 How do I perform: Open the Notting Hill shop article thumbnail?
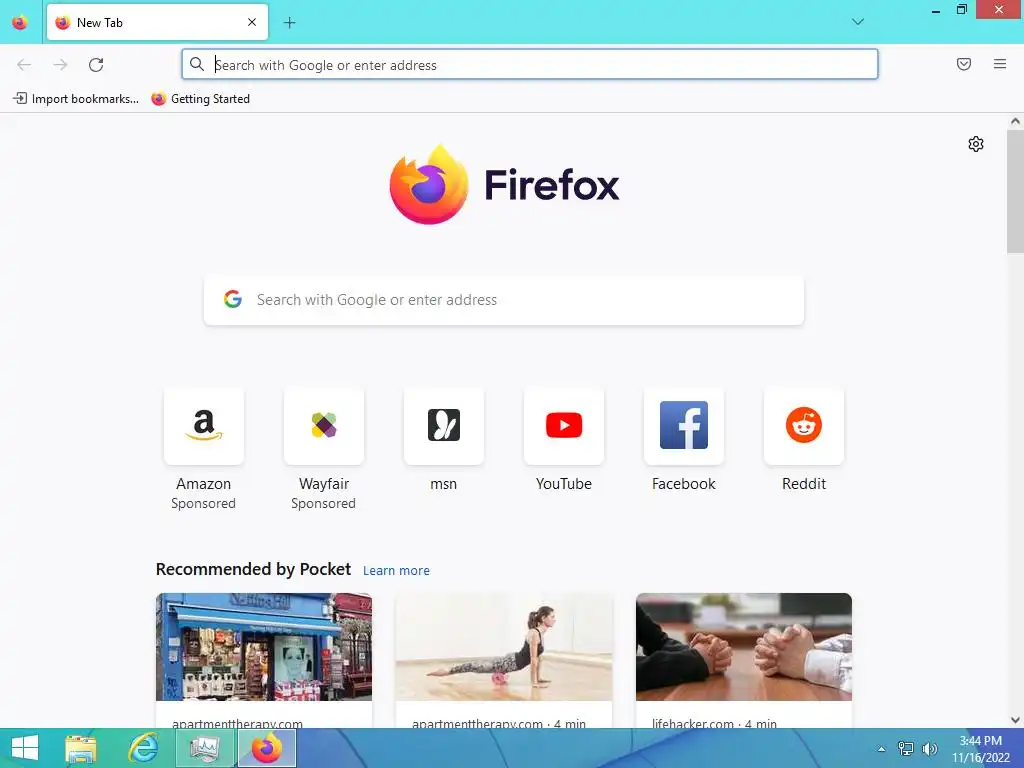coord(264,647)
